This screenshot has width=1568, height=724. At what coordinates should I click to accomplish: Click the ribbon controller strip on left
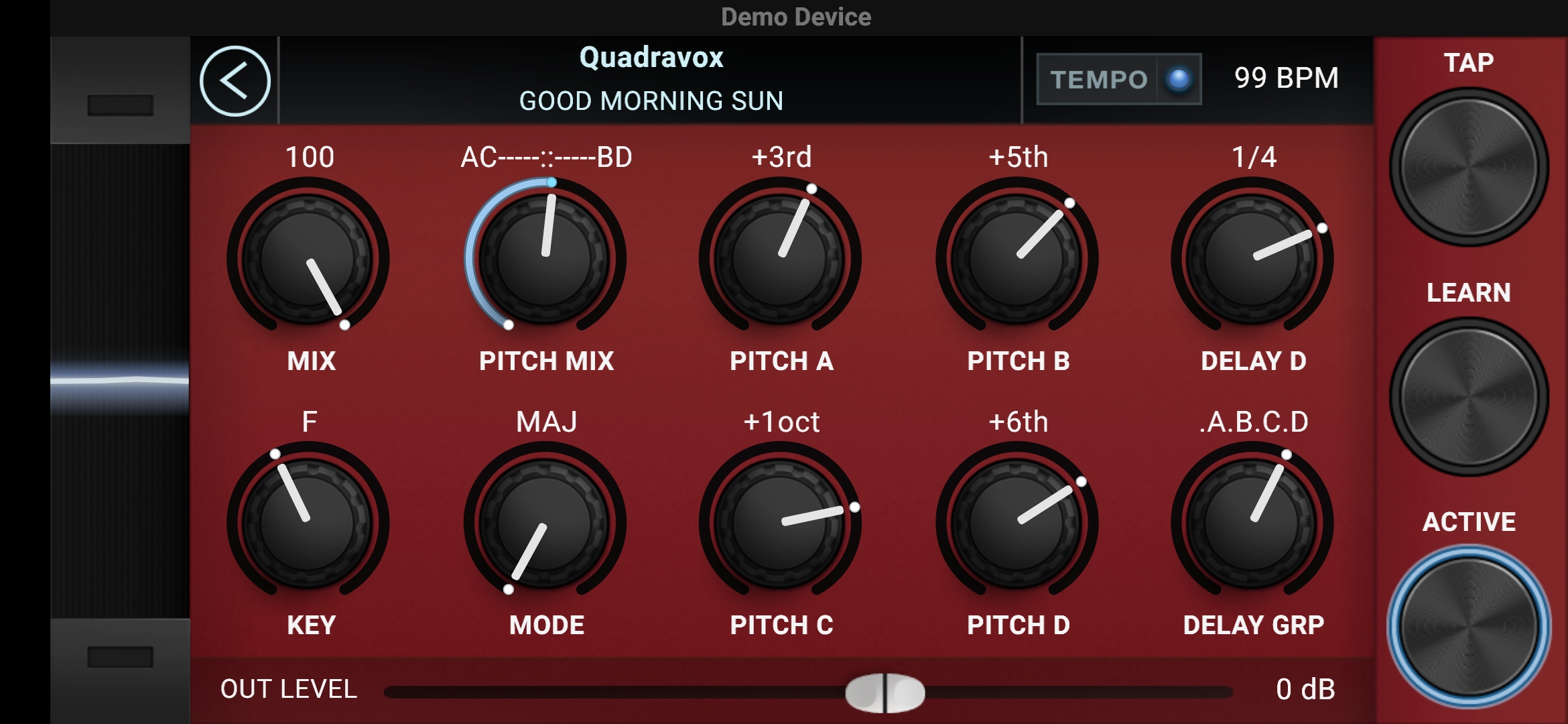tap(120, 381)
